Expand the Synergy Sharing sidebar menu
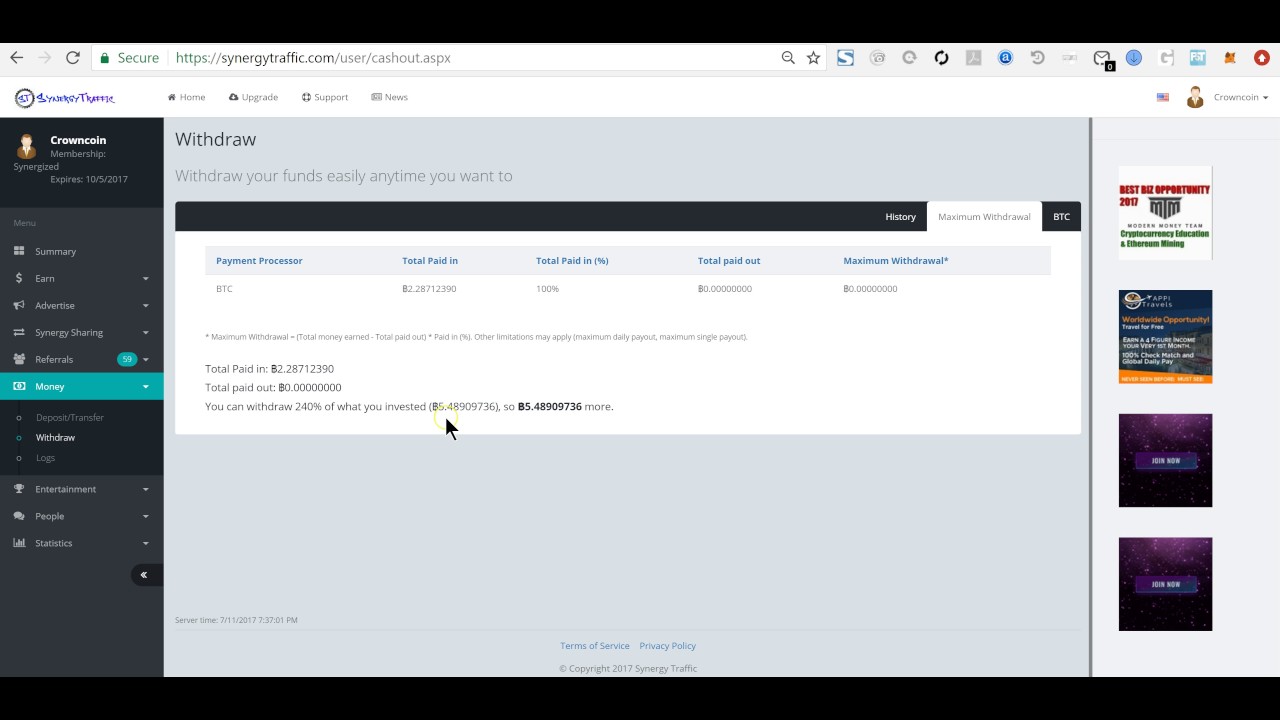Screen dimensions: 1280x720 coord(82,333)
